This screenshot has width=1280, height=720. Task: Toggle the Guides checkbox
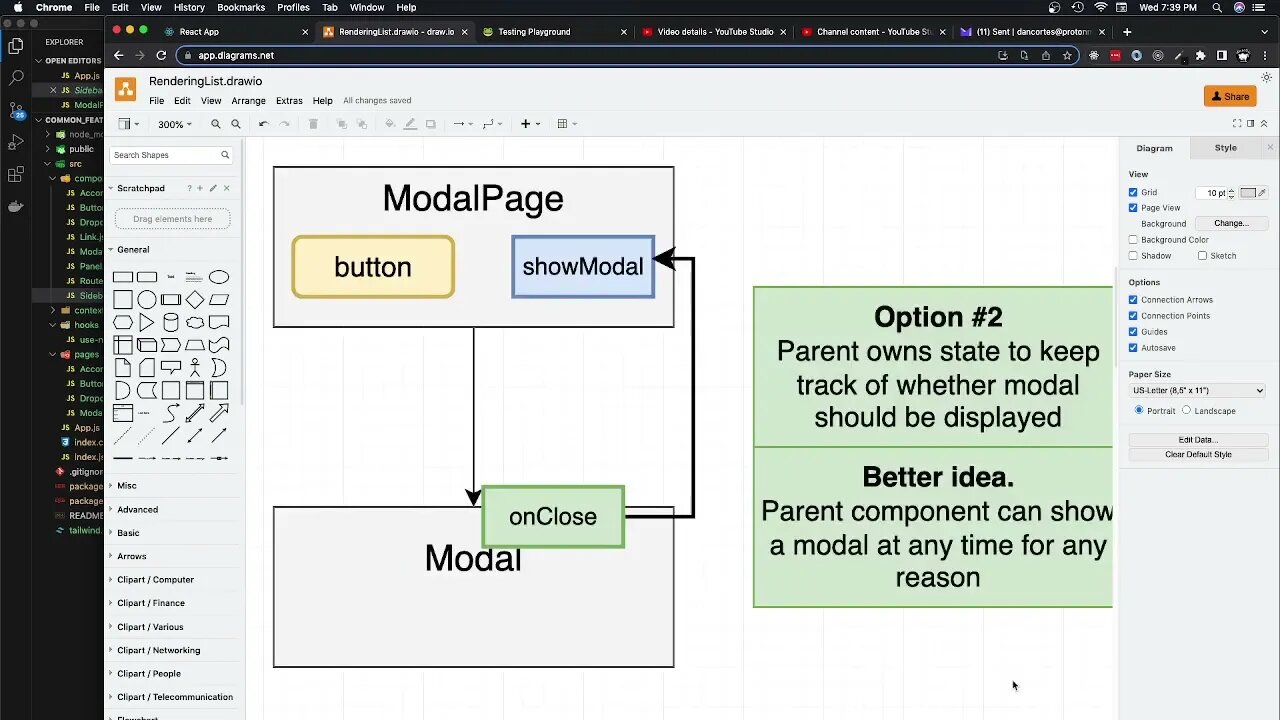1133,332
